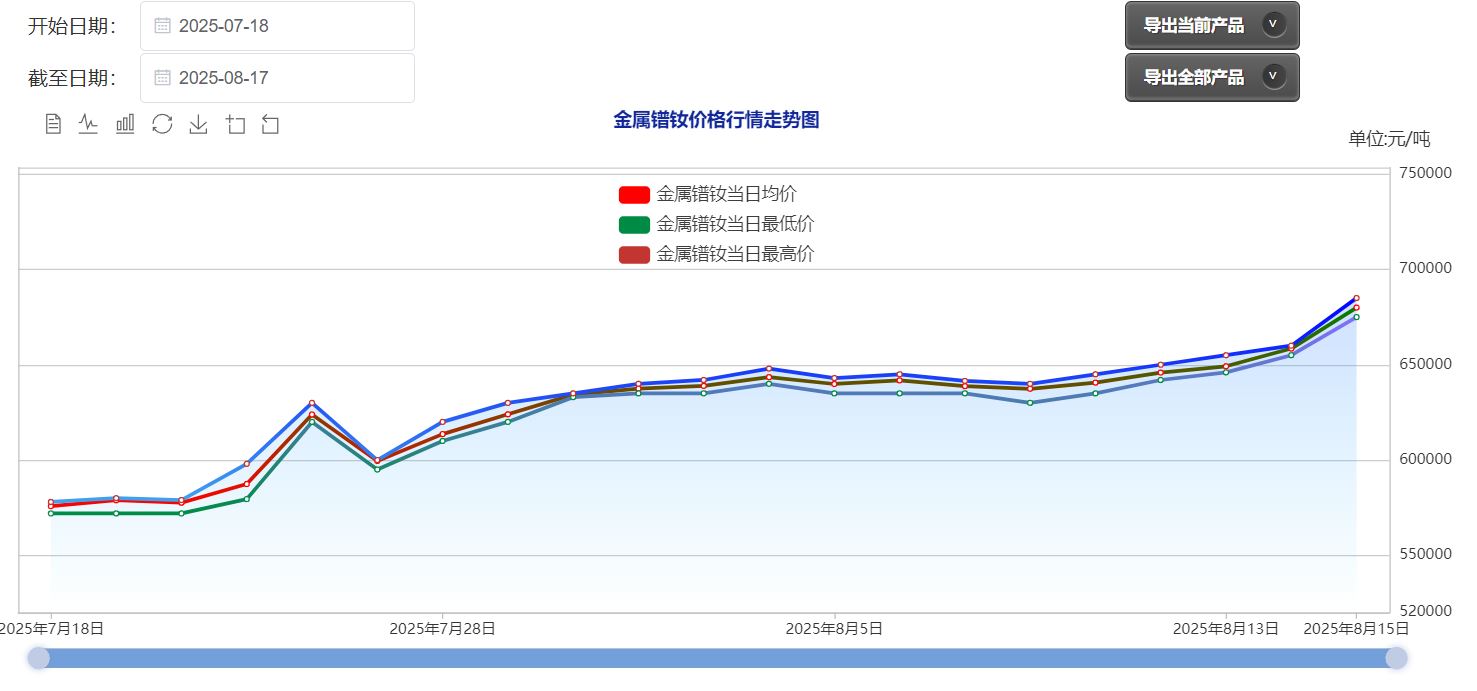Toggle the 金属镨钕当日最高价 legend series
Image resolution: width=1477 pixels, height=691 pixels.
717,254
